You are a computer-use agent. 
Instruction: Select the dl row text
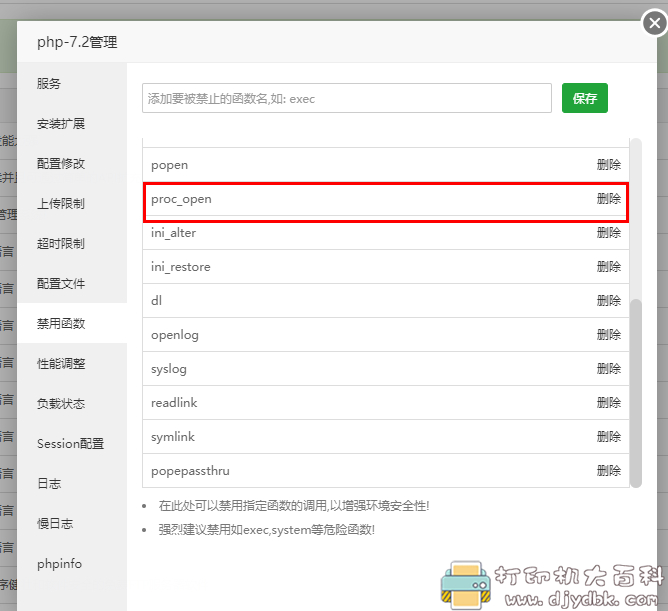(156, 301)
